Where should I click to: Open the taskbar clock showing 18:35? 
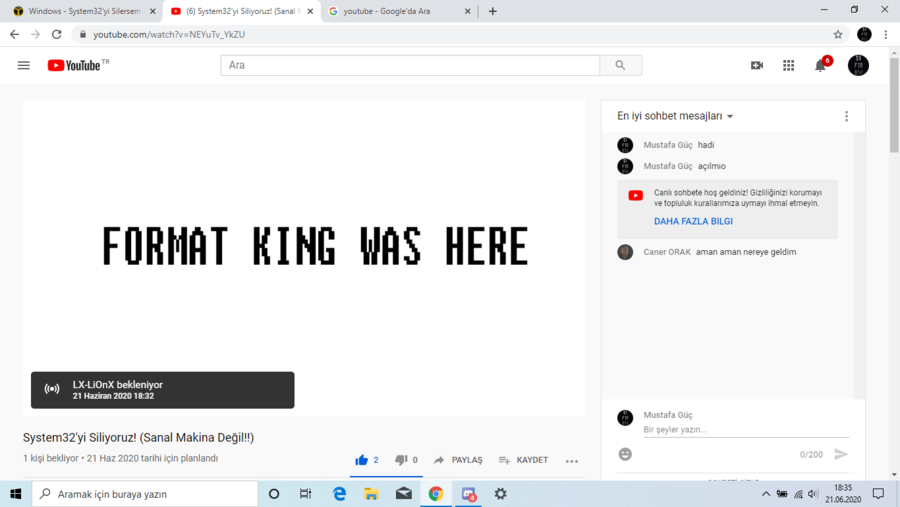pyautogui.click(x=843, y=494)
